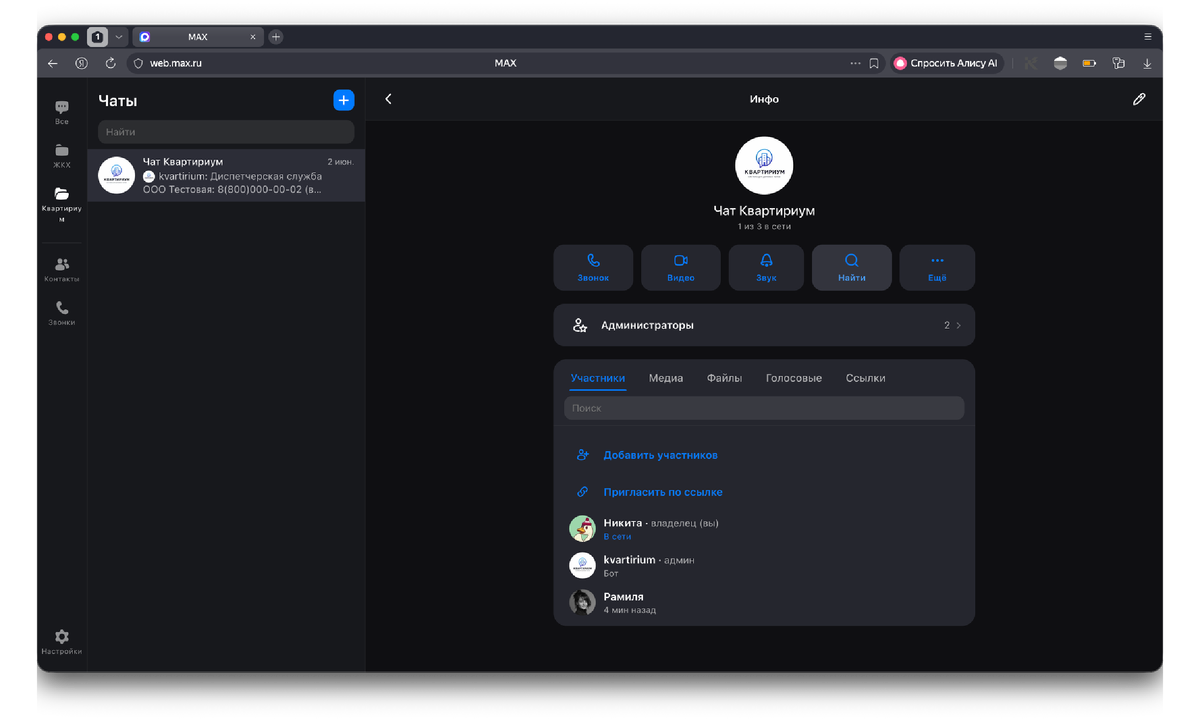Open member Никита's profile
The height and width of the screenshot is (721, 1200).
click(764, 529)
